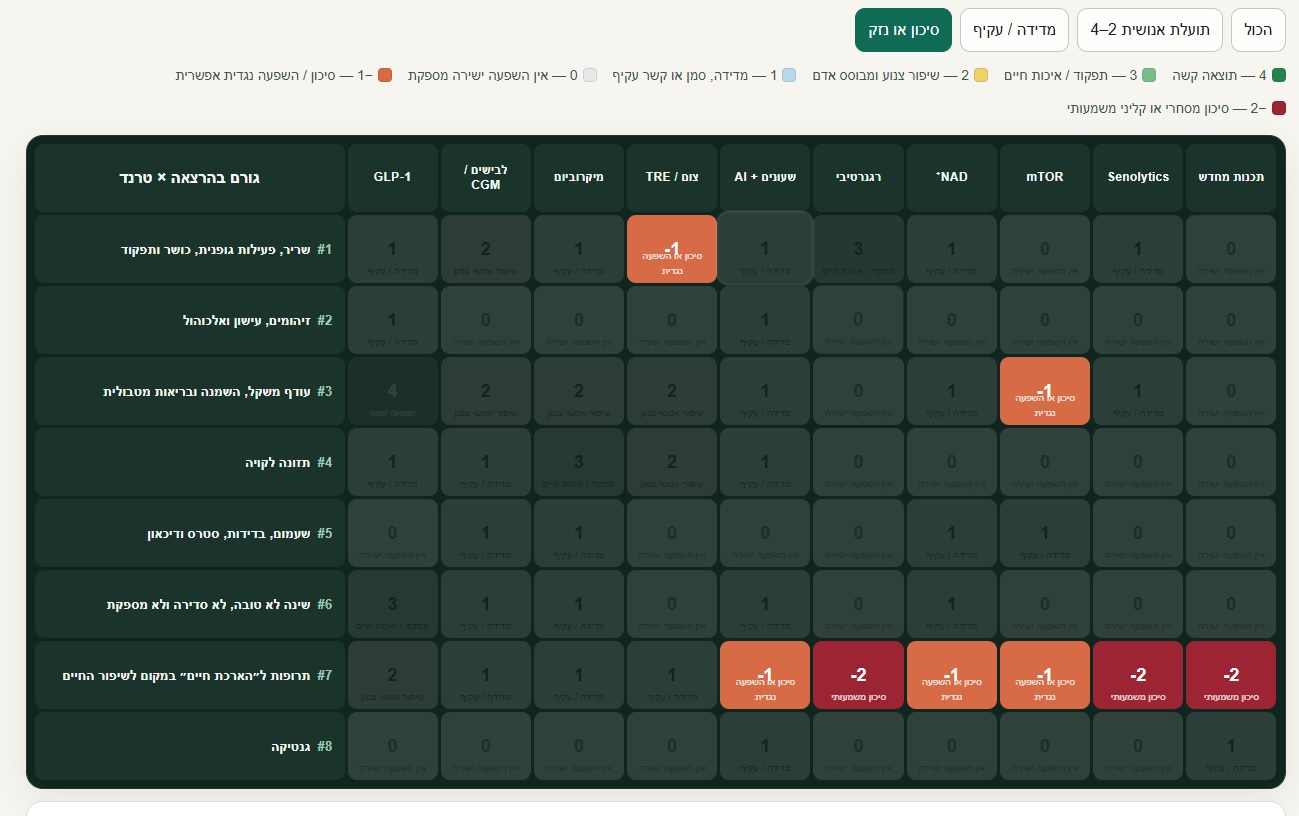Open the red −2 cell in row #7, תכנות מחדש
Image resolution: width=1299 pixels, height=816 pixels.
coord(1231,675)
